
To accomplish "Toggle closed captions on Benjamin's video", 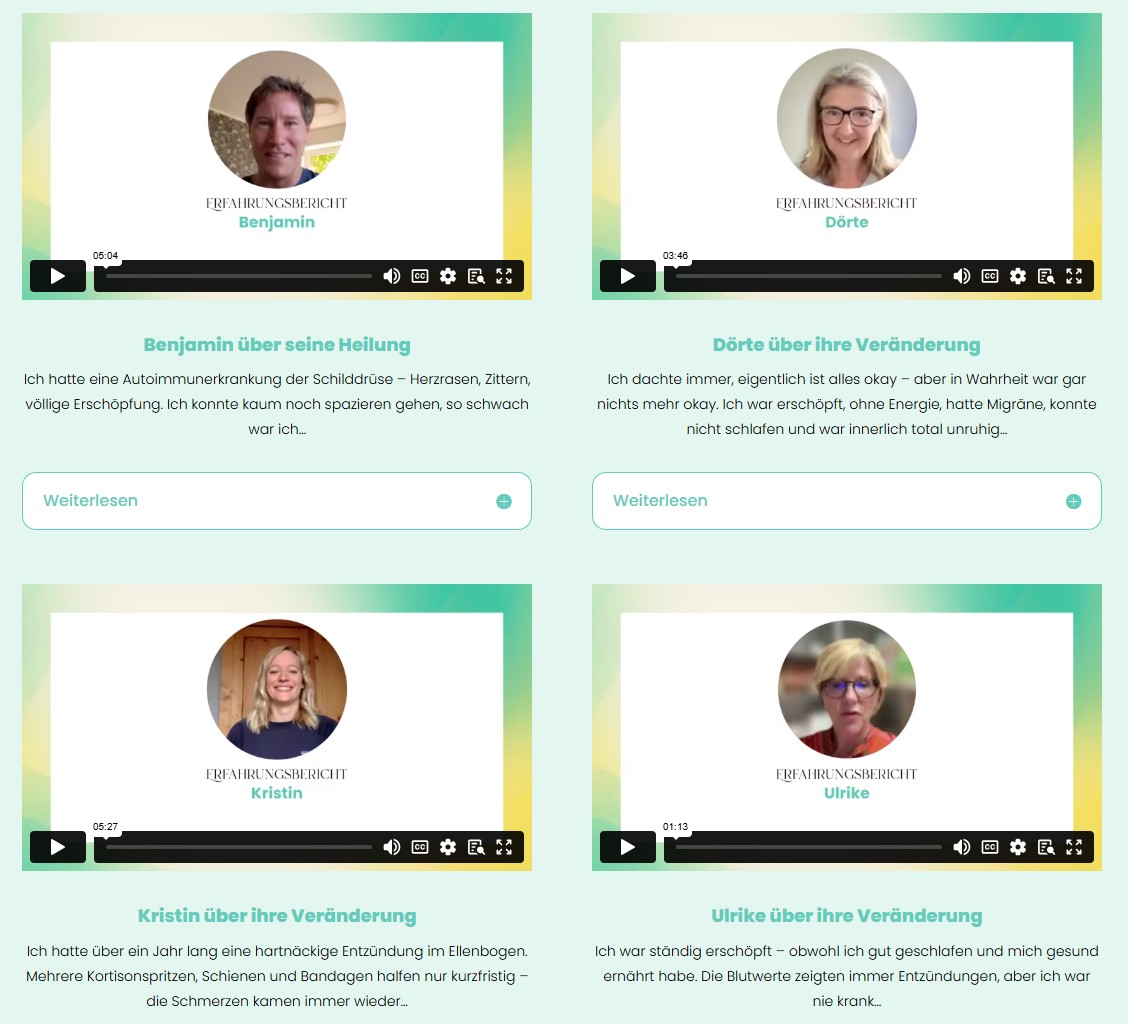I will pyautogui.click(x=420, y=276).
